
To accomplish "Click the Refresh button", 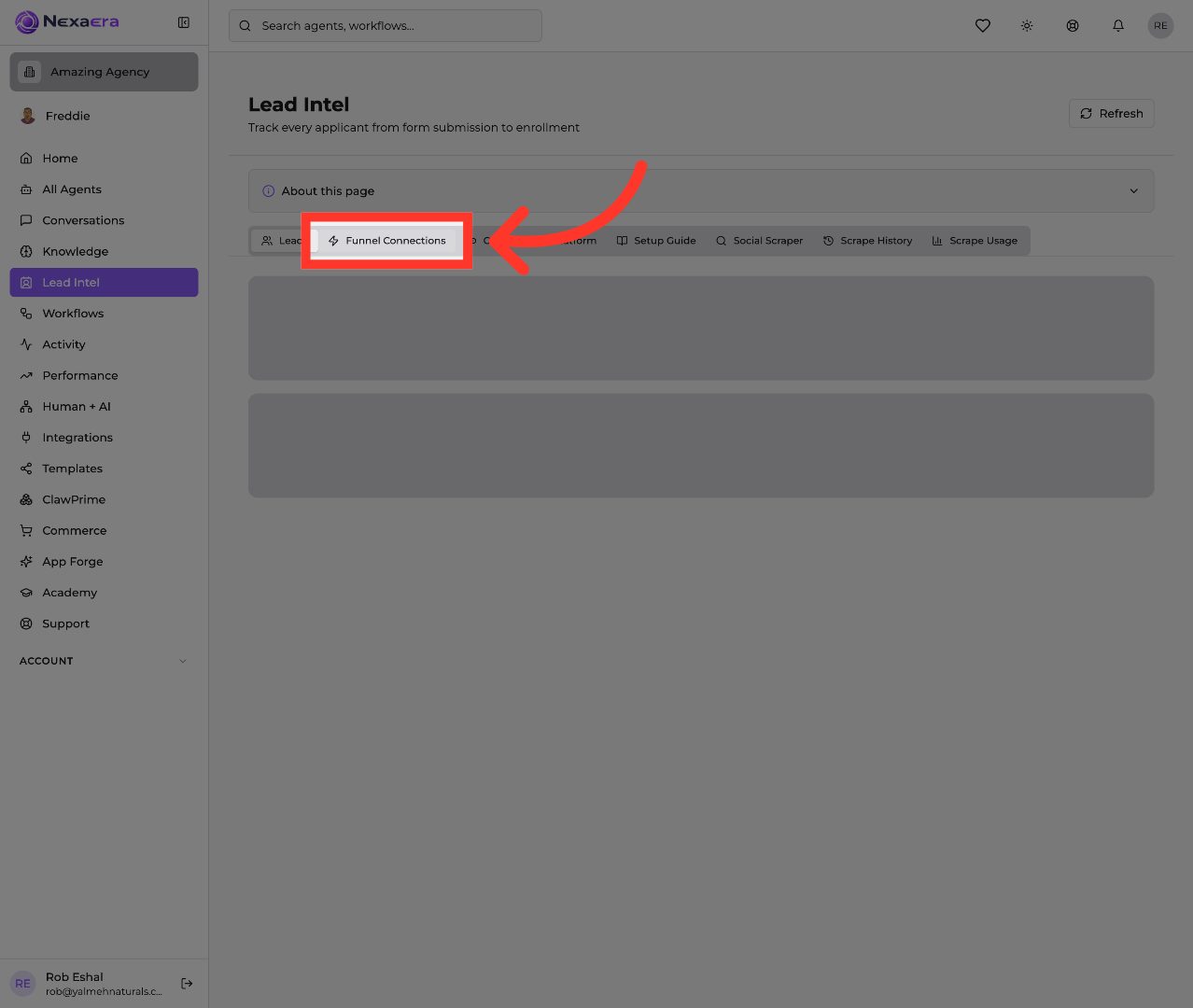I will (x=1112, y=114).
